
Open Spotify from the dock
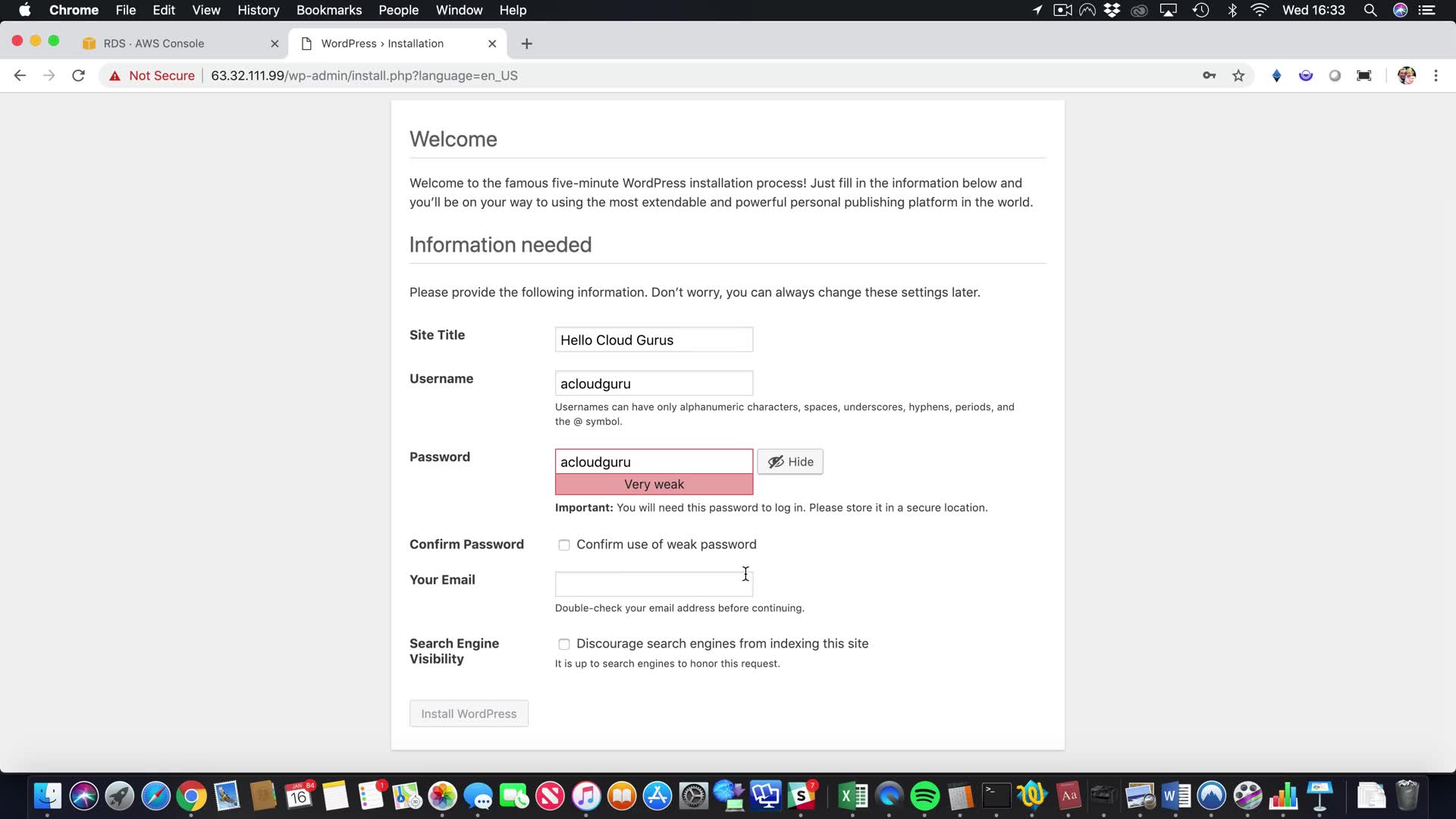pyautogui.click(x=924, y=796)
